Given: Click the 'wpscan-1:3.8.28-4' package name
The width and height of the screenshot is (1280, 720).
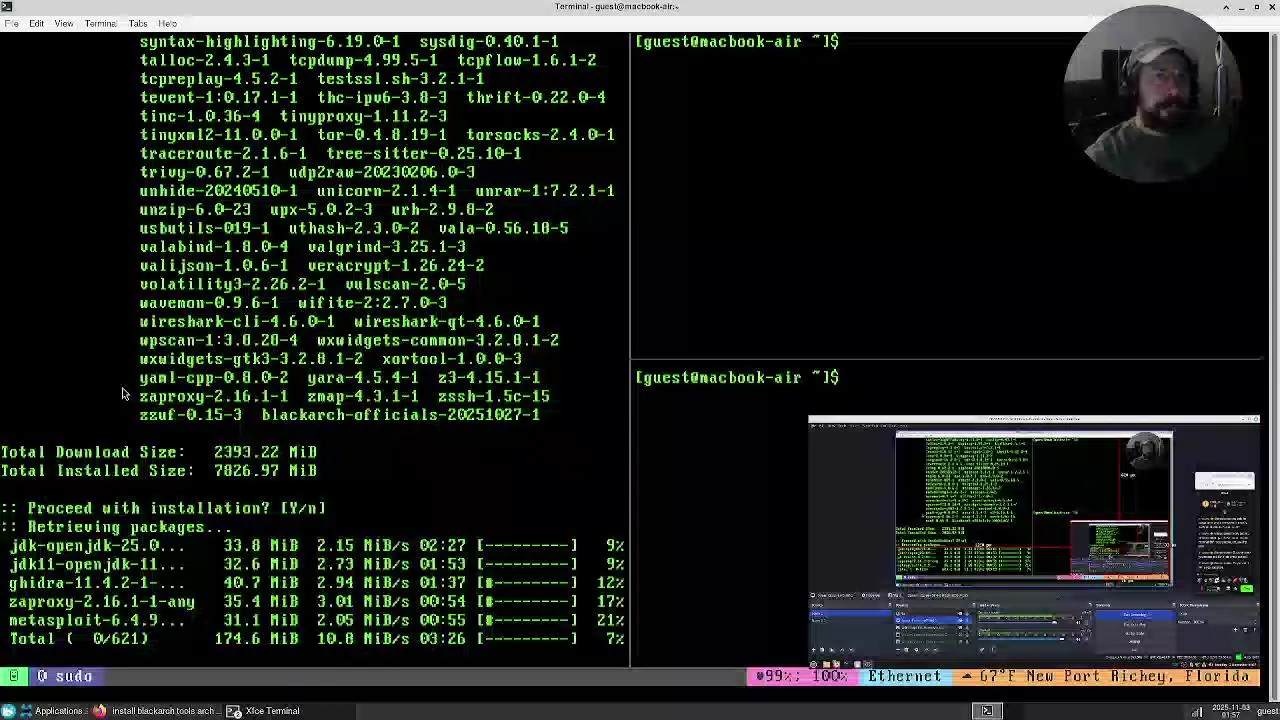Looking at the screenshot, I should [x=218, y=340].
